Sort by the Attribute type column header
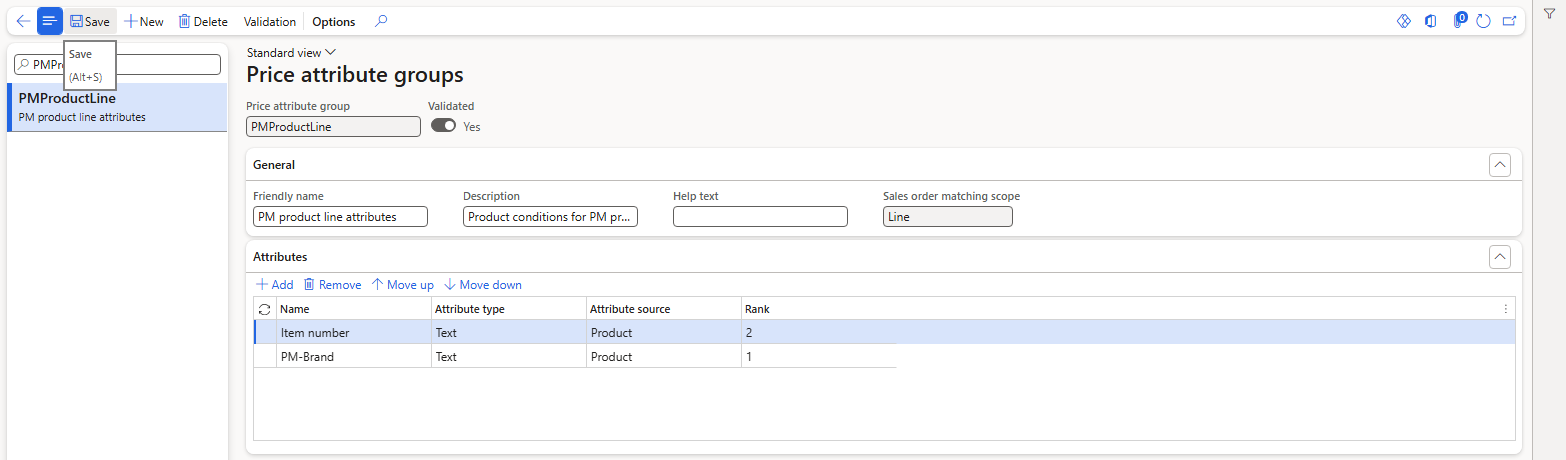The width and height of the screenshot is (1566, 460). [508, 309]
